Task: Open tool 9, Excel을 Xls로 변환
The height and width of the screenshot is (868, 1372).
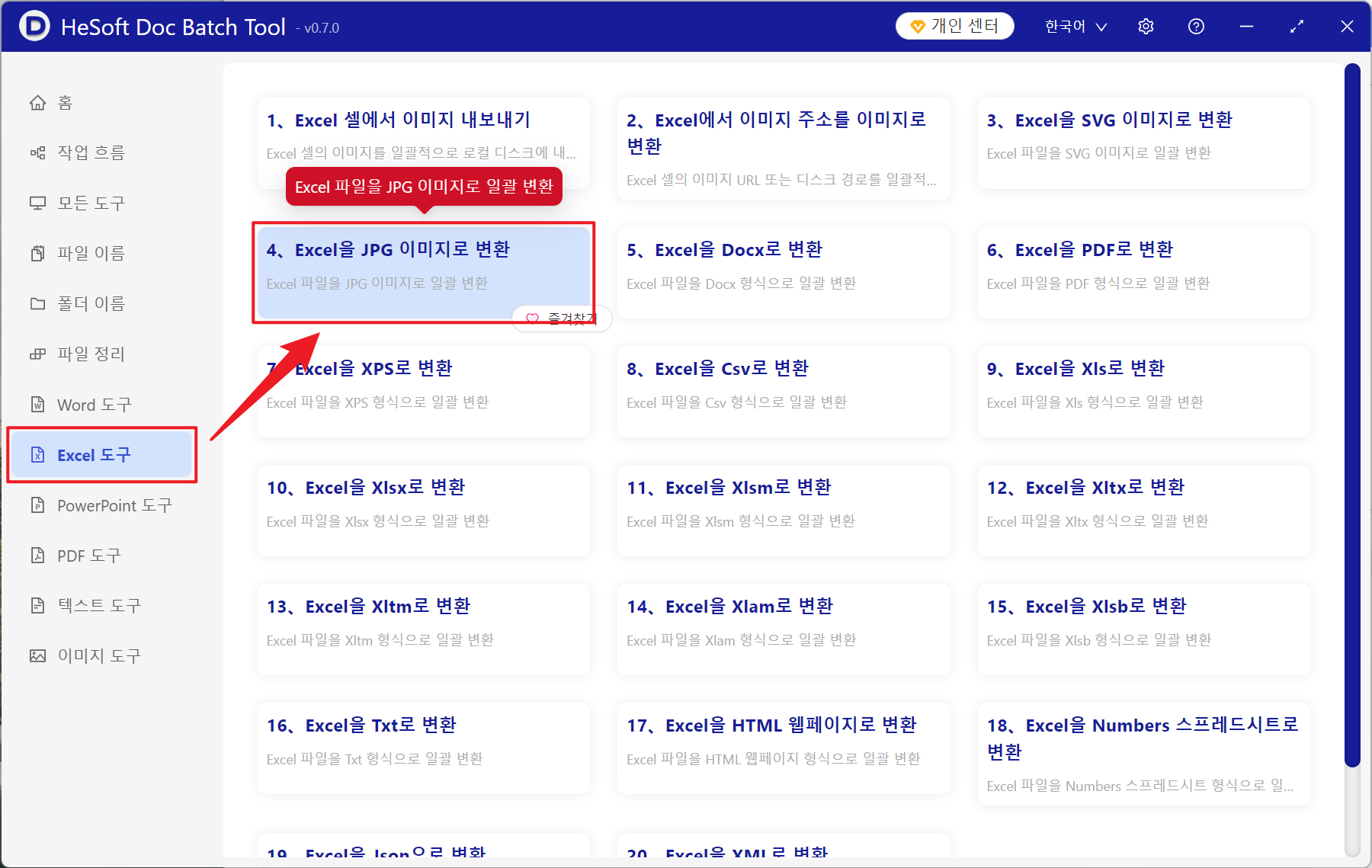Action: pos(1143,391)
